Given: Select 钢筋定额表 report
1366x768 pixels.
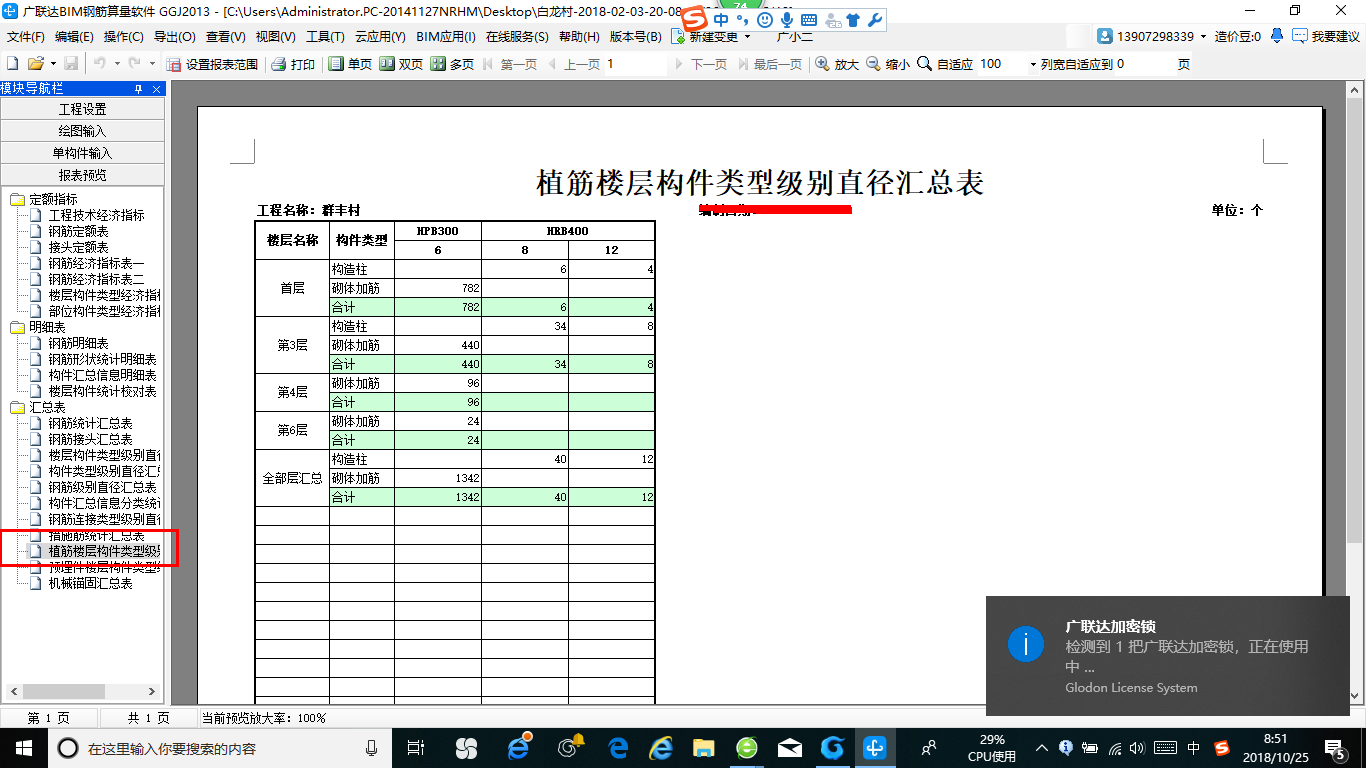Looking at the screenshot, I should [x=78, y=231].
